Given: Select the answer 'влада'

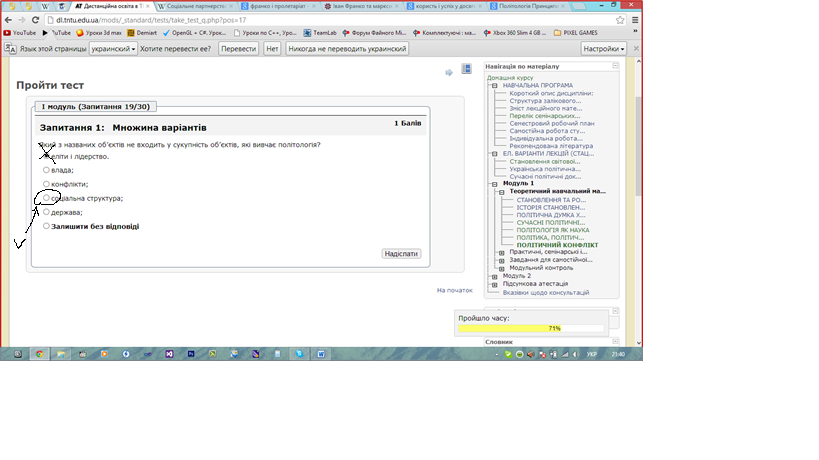Looking at the screenshot, I should (x=46, y=170).
